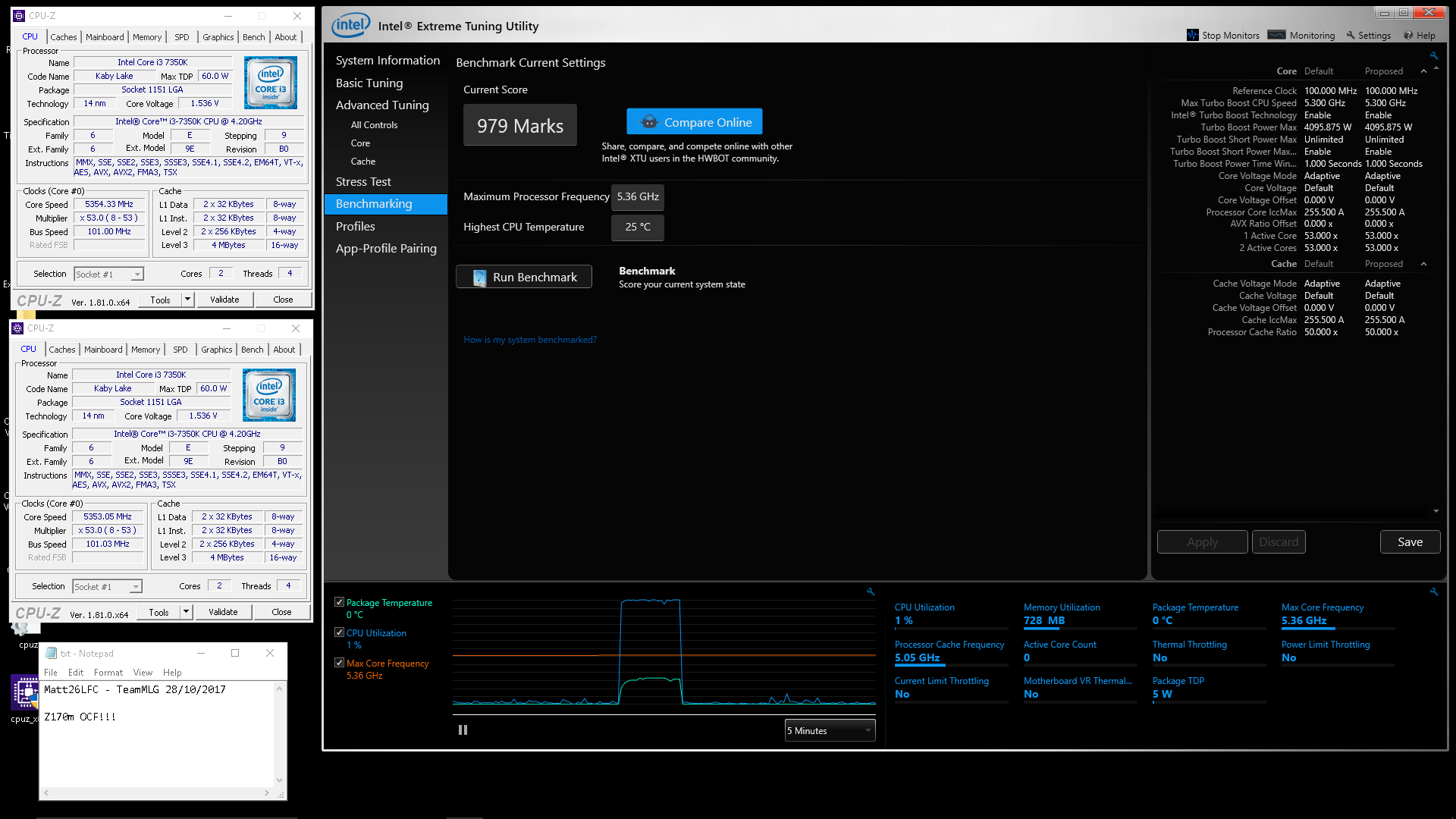1456x819 pixels.
Task: Uncheck Package Temperature graph checkbox
Action: pos(339,602)
